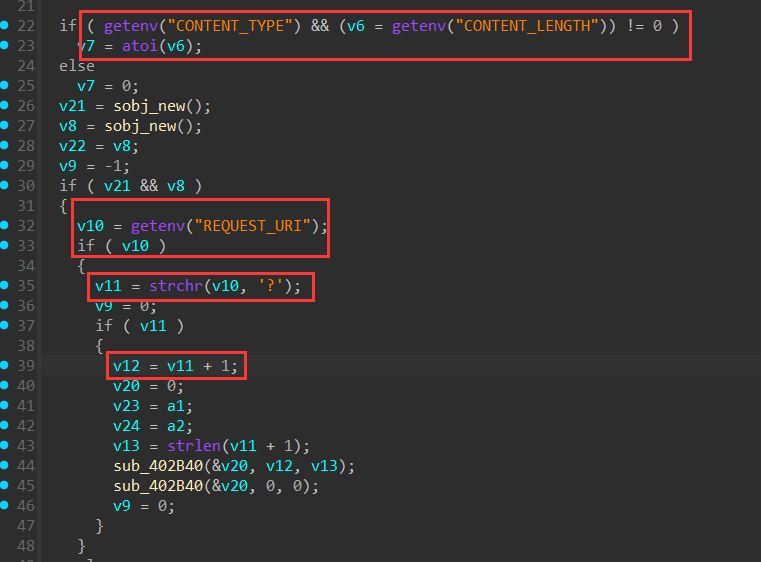The image size is (761, 562).
Task: Click strlen function name on line 43
Action: tap(194, 446)
